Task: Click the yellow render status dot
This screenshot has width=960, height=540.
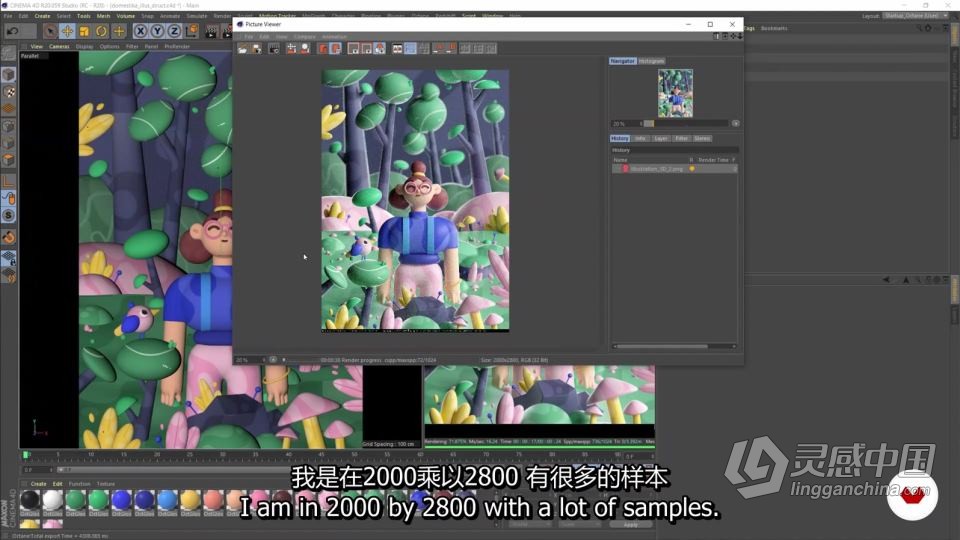Action: pos(692,169)
